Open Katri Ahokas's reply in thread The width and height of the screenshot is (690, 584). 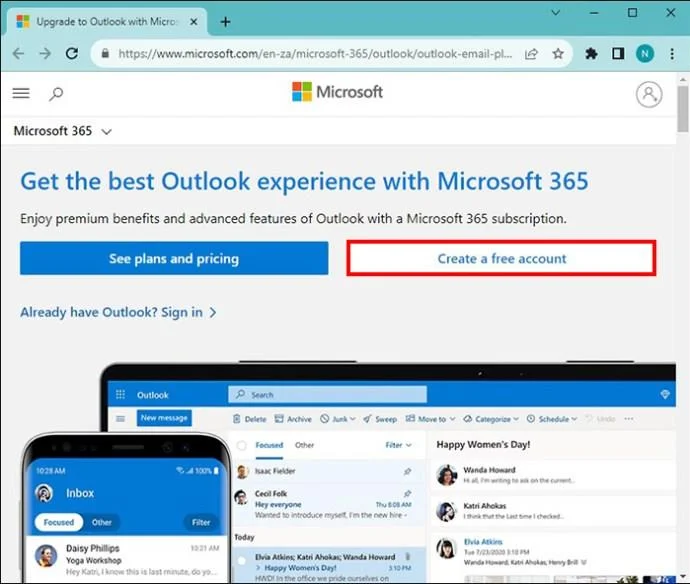[x=553, y=511]
